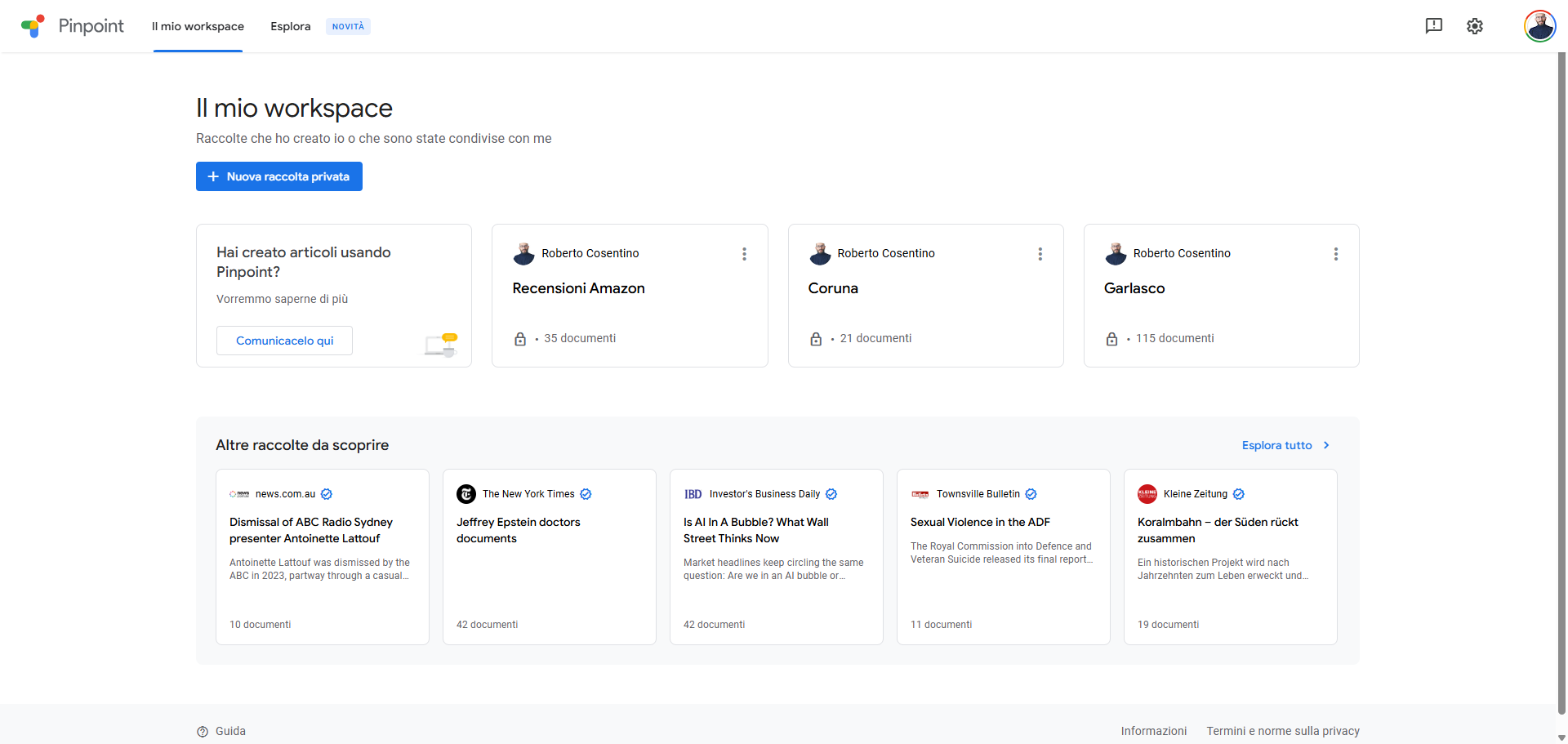Create a Nuova raccolta privata
1568x744 pixels.
279,176
